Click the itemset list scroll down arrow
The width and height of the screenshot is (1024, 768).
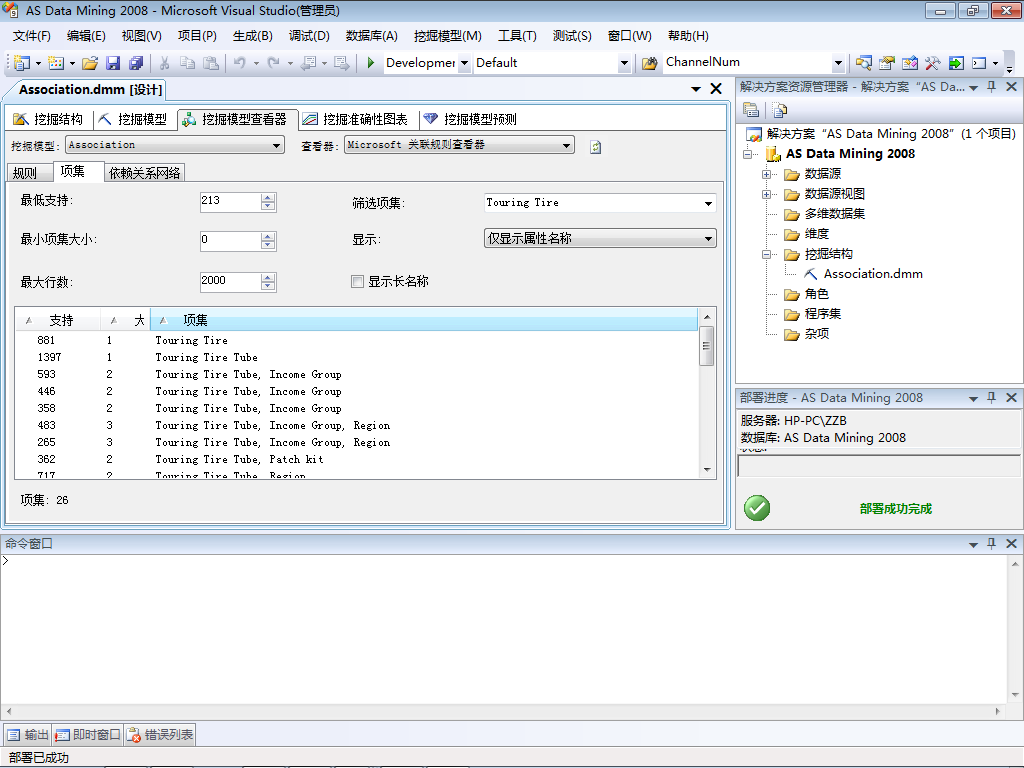point(707,470)
